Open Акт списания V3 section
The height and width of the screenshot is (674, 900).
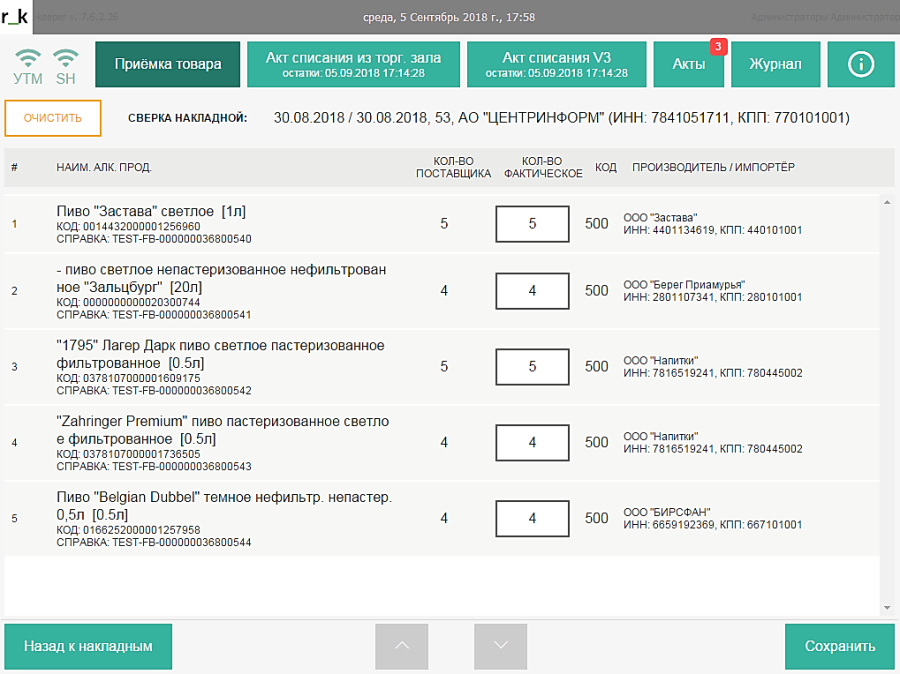click(556, 64)
